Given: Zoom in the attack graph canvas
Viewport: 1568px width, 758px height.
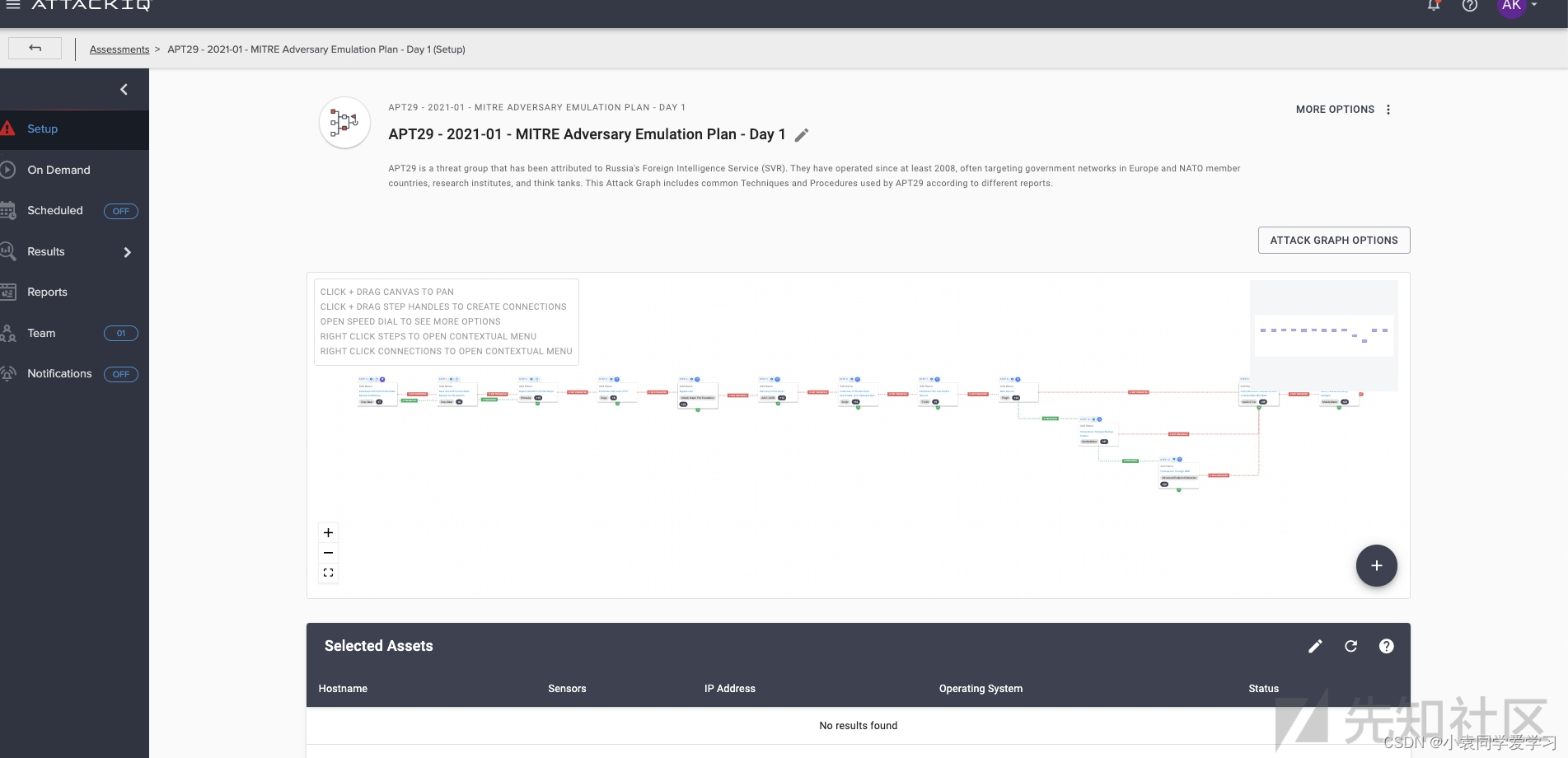Looking at the screenshot, I should (x=328, y=533).
